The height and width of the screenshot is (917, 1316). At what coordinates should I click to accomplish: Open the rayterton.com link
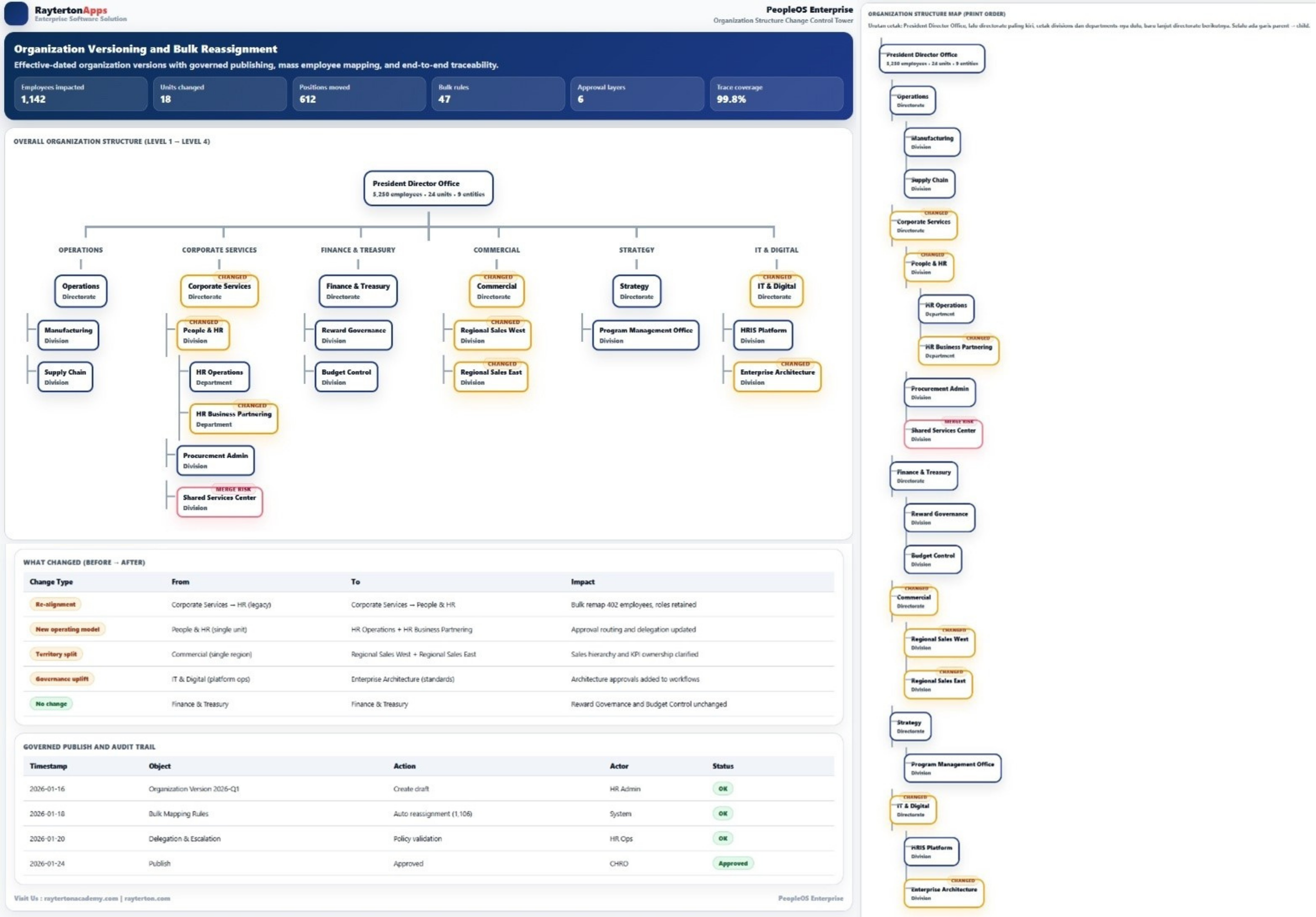(147, 899)
